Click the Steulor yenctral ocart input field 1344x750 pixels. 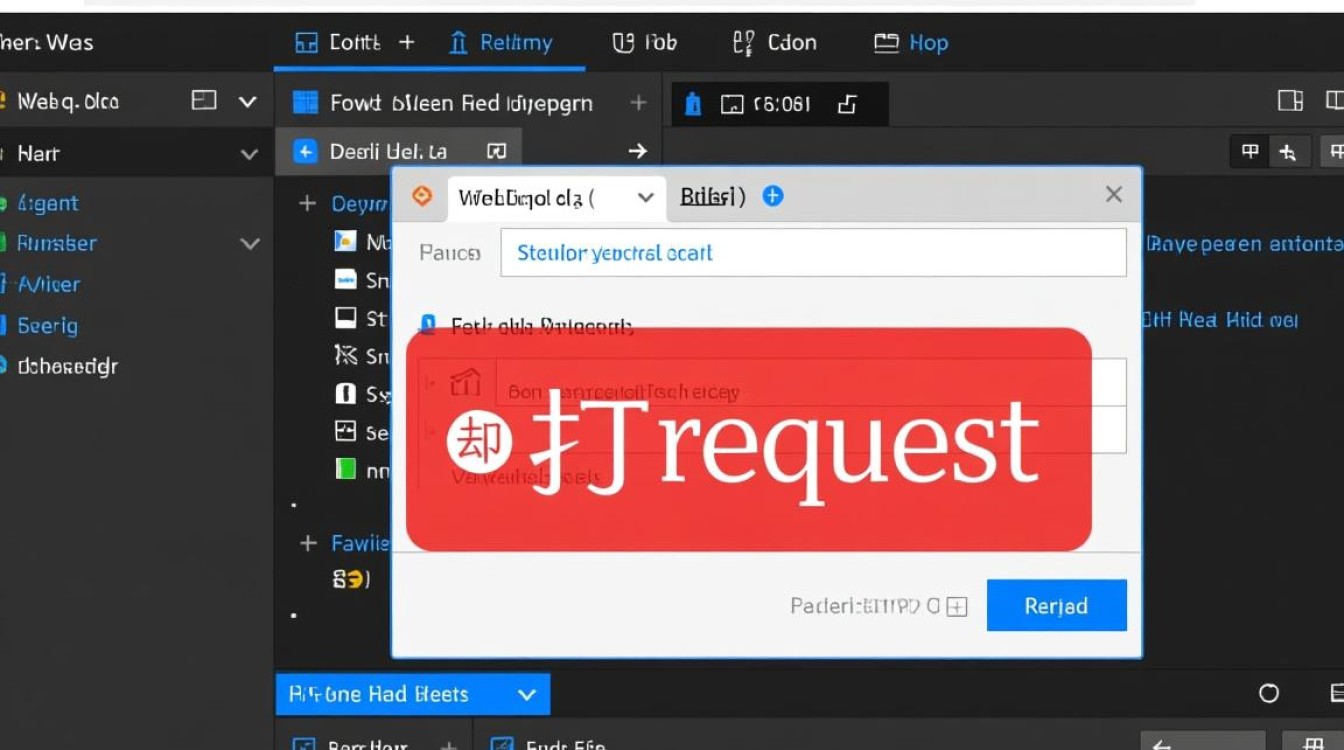pos(812,253)
